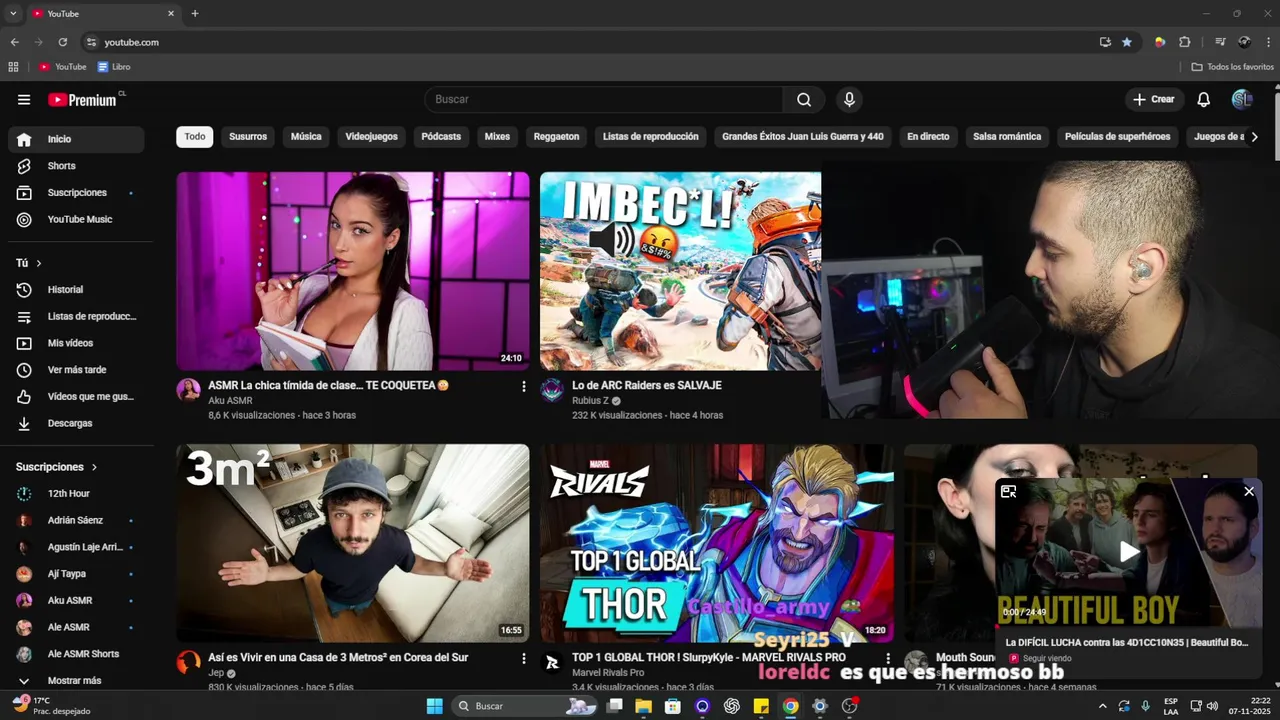Open the media controls icon in Chrome toolbar

pos(1220,42)
